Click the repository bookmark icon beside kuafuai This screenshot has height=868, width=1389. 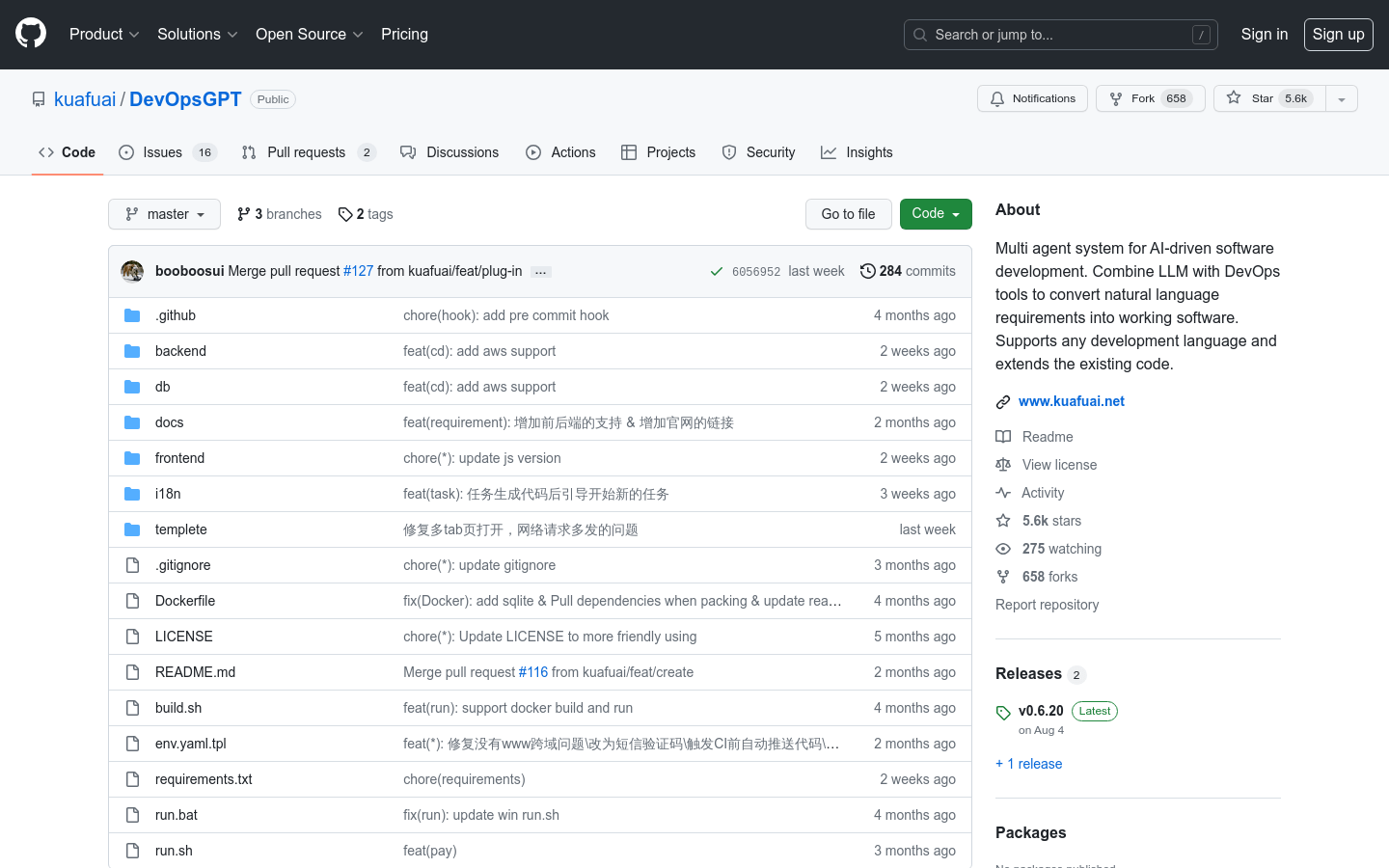click(x=38, y=98)
